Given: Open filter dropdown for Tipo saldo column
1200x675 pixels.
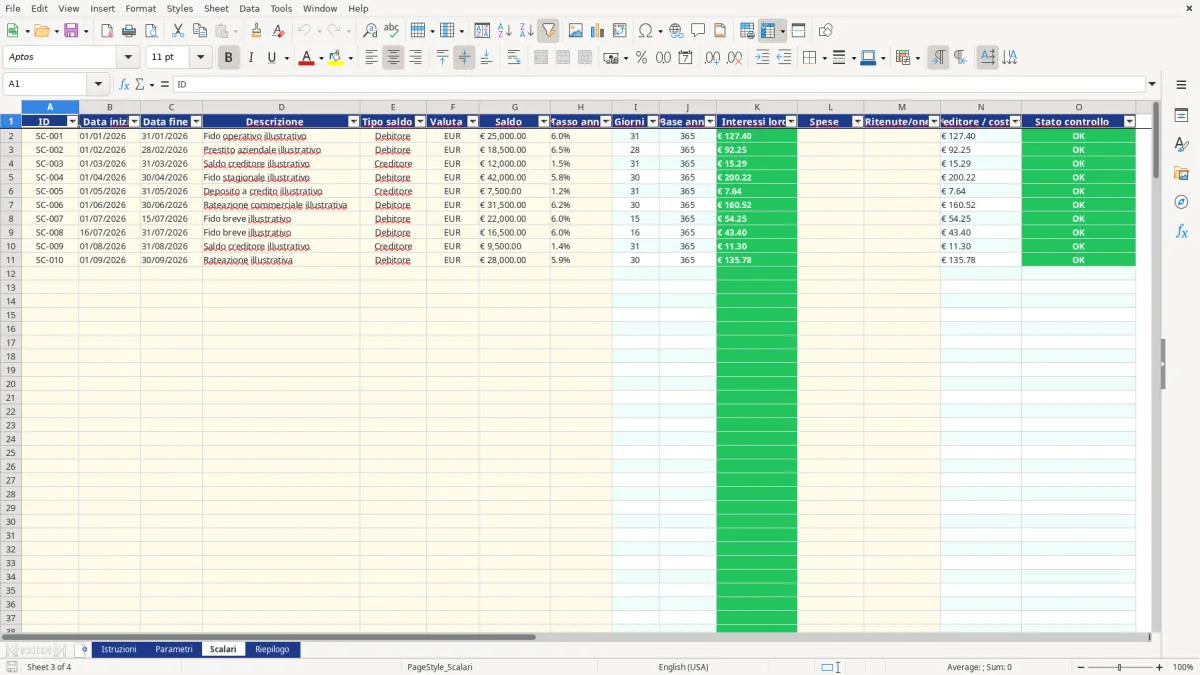Looking at the screenshot, I should (x=420, y=122).
